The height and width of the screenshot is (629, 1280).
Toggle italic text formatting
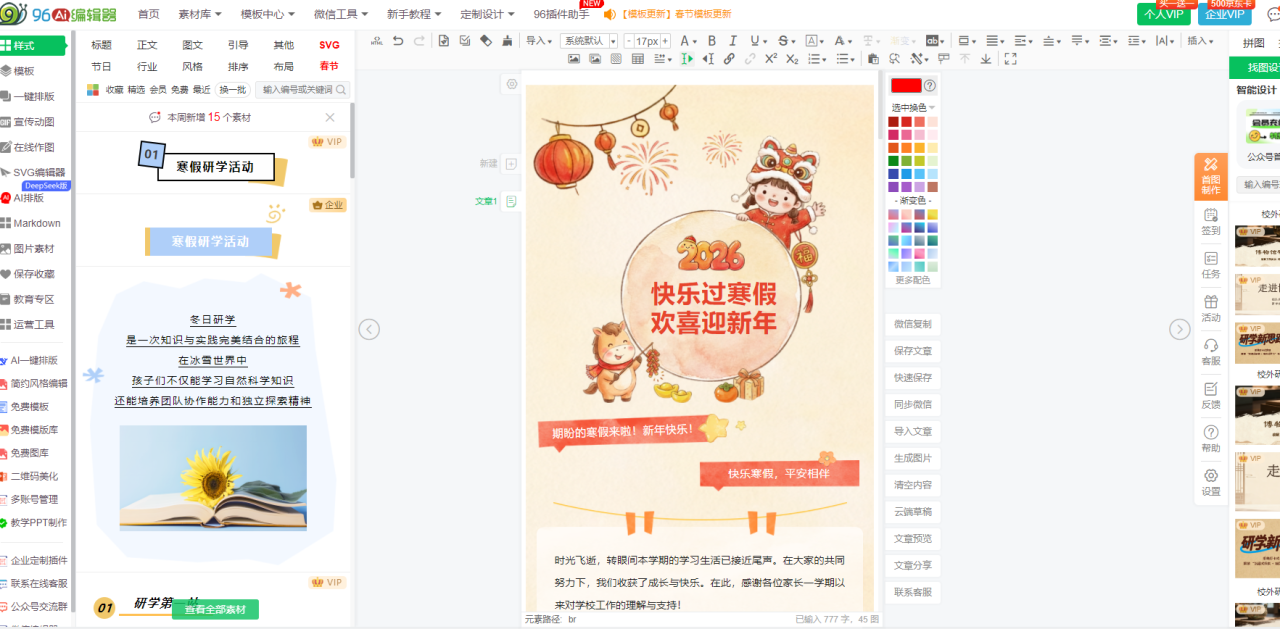[733, 41]
